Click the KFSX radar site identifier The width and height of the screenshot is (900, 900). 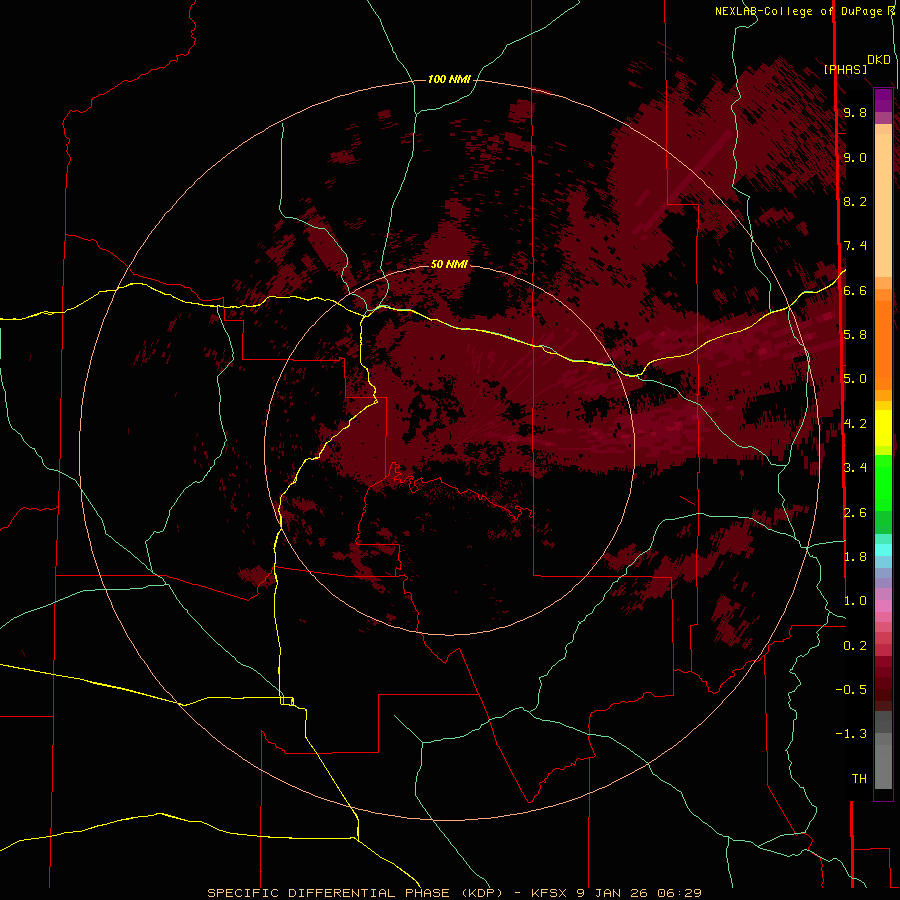click(x=550, y=893)
